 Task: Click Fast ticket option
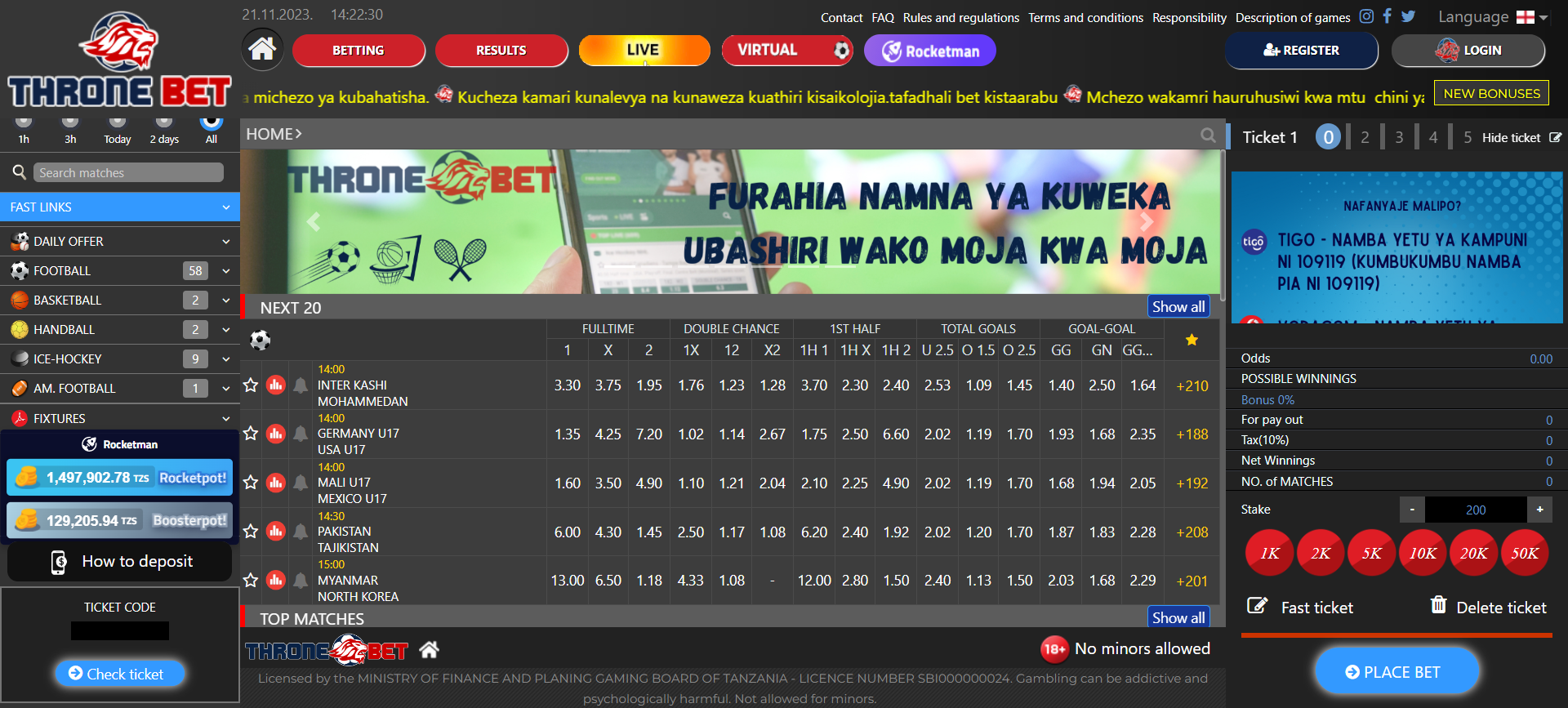(x=1300, y=607)
